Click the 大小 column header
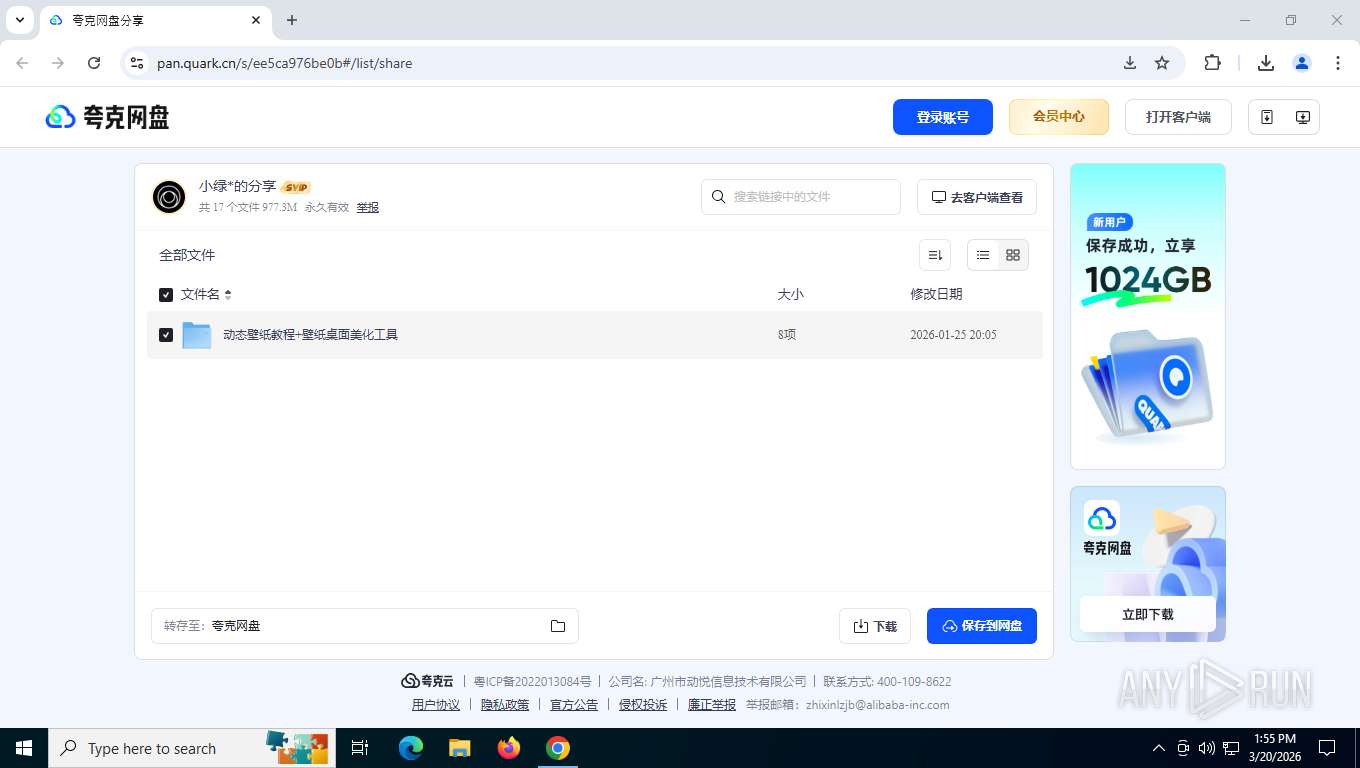This screenshot has width=1360, height=768. [791, 295]
